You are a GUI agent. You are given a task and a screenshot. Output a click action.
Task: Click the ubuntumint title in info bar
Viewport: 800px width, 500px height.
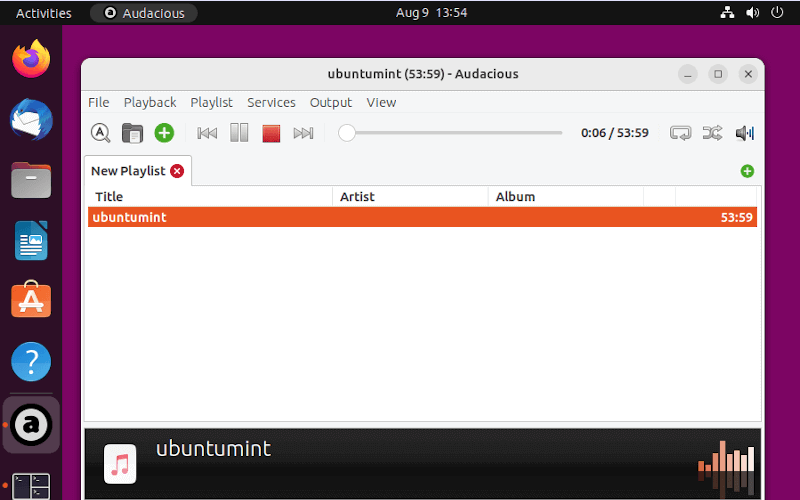(x=213, y=449)
